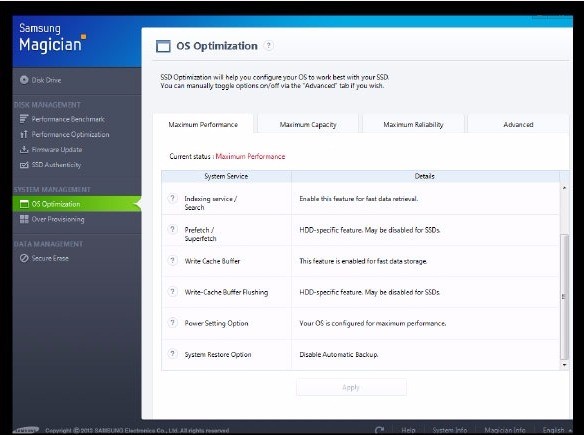Click the Disk Drive sidebar icon

coord(24,80)
